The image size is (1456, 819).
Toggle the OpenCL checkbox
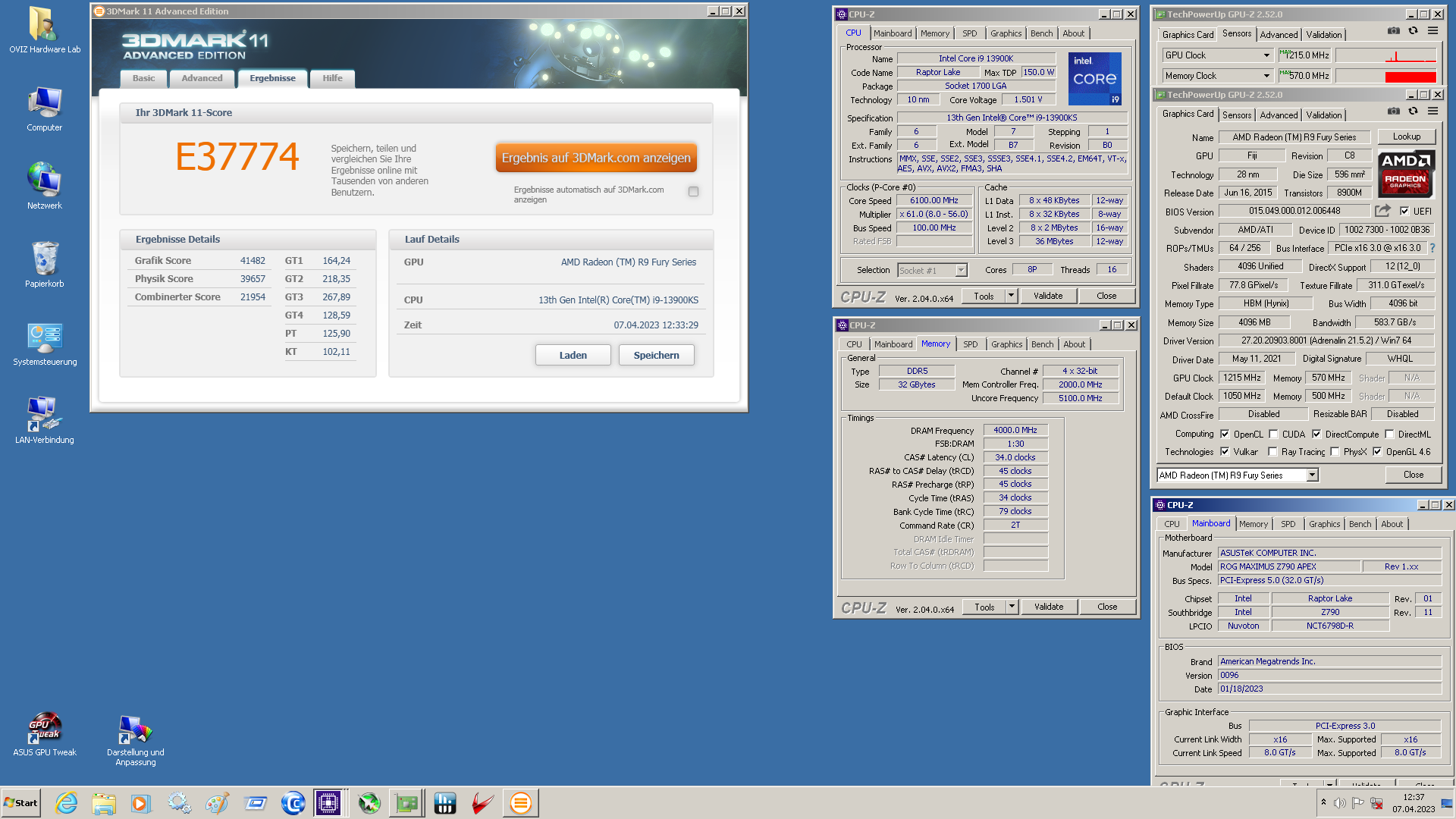[1225, 435]
